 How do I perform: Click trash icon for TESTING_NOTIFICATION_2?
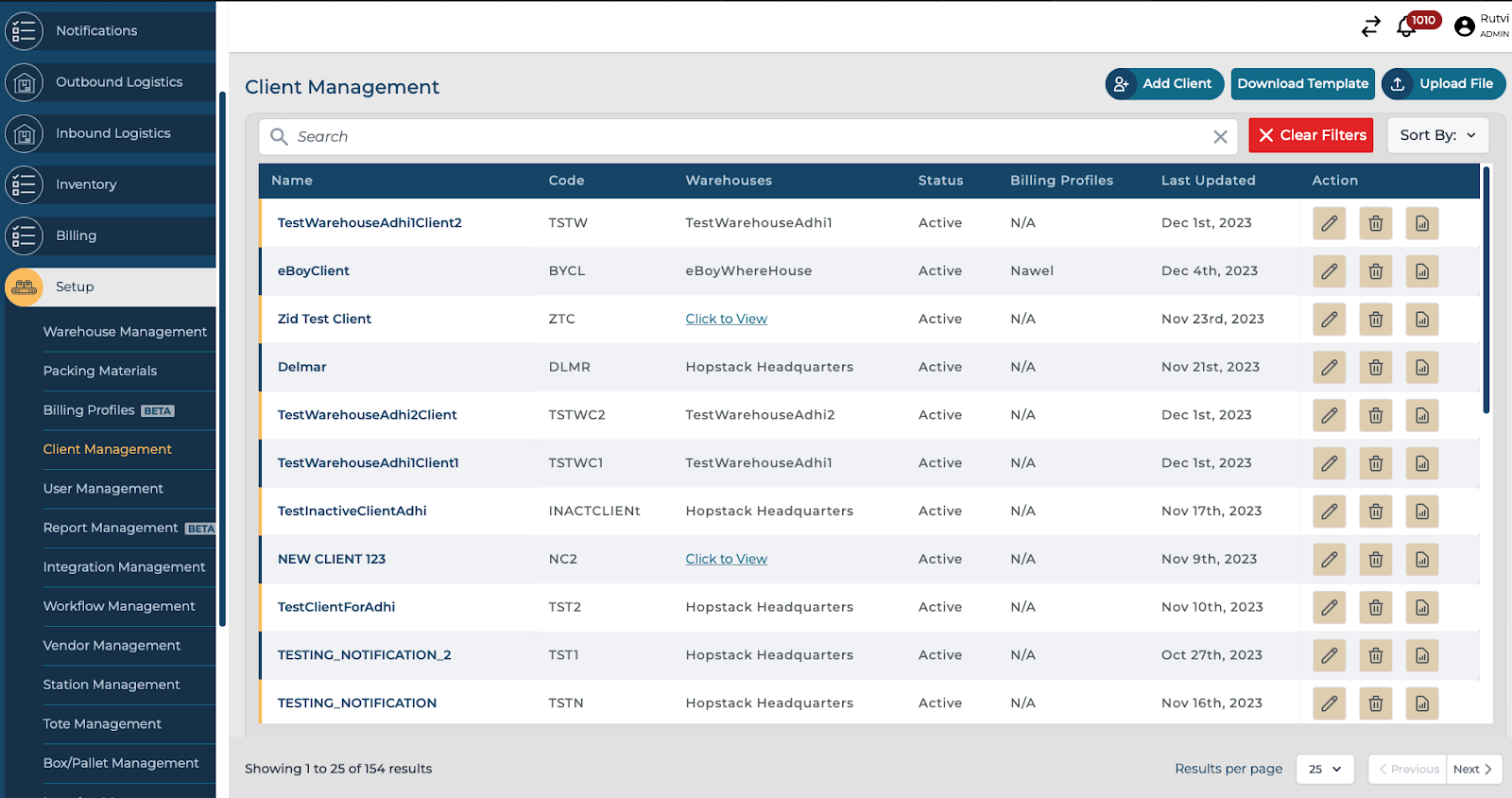pyautogui.click(x=1375, y=655)
